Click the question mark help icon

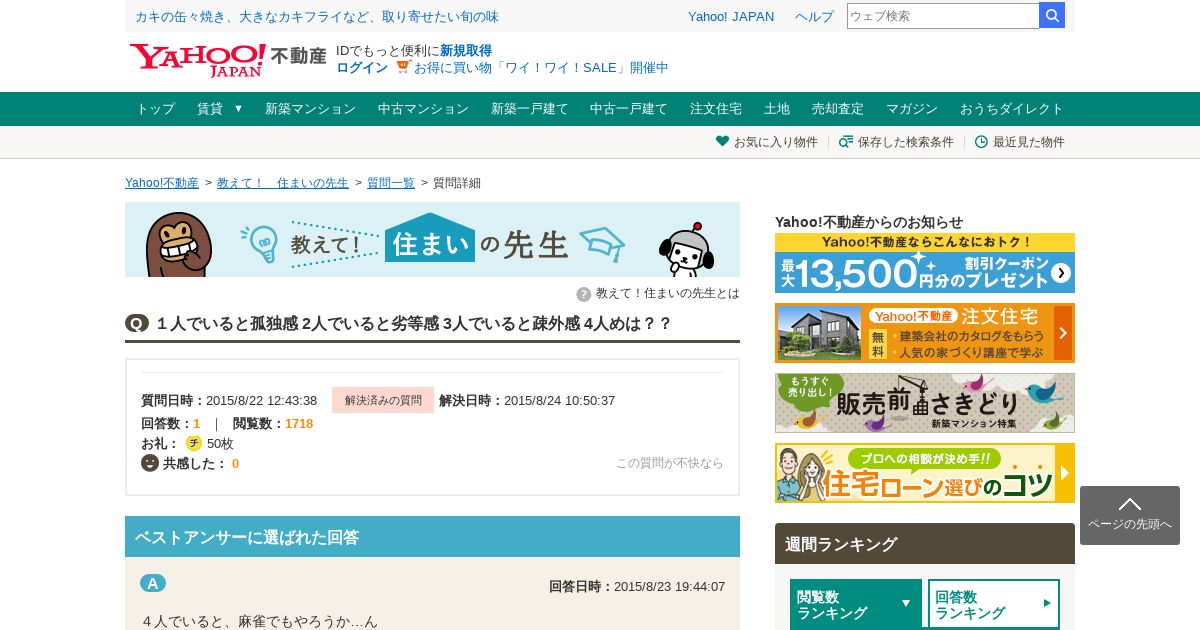click(x=584, y=294)
